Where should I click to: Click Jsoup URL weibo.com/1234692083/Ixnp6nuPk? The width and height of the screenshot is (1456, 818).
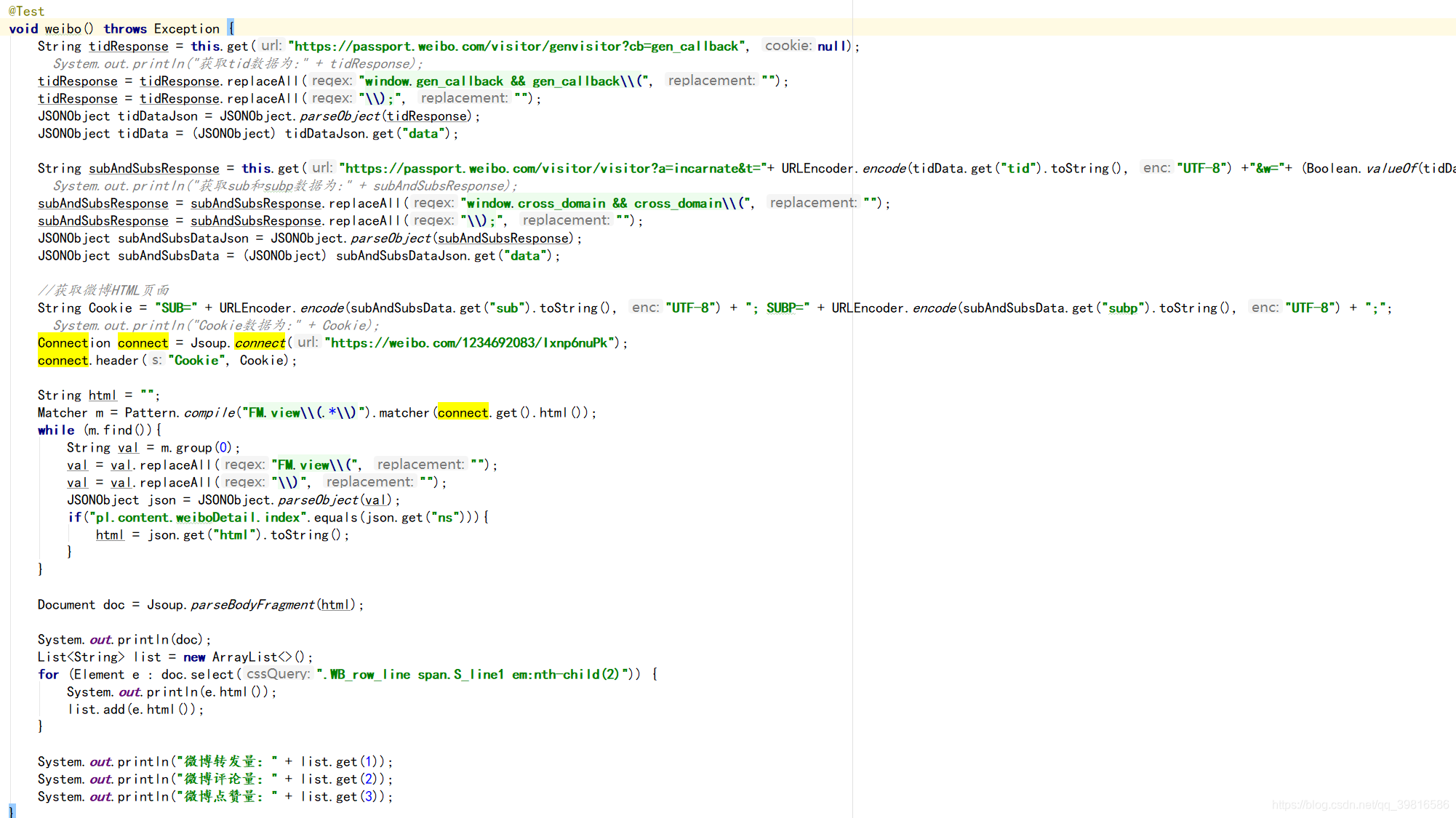click(471, 342)
